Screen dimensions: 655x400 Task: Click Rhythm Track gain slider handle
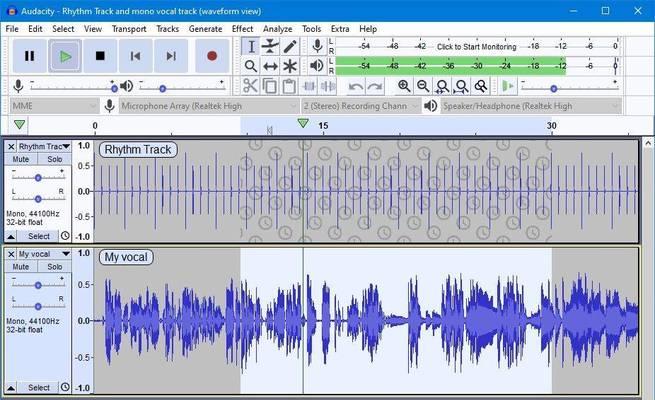pos(38,178)
